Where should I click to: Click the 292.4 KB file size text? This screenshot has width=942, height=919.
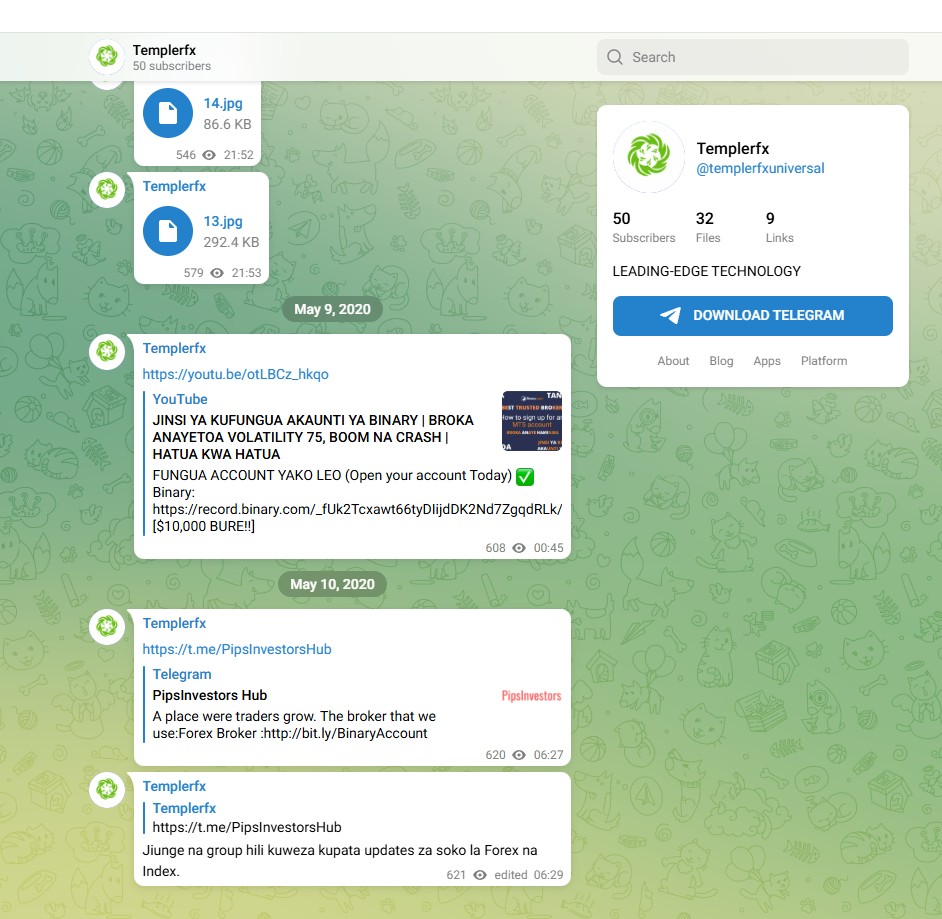[x=231, y=243]
